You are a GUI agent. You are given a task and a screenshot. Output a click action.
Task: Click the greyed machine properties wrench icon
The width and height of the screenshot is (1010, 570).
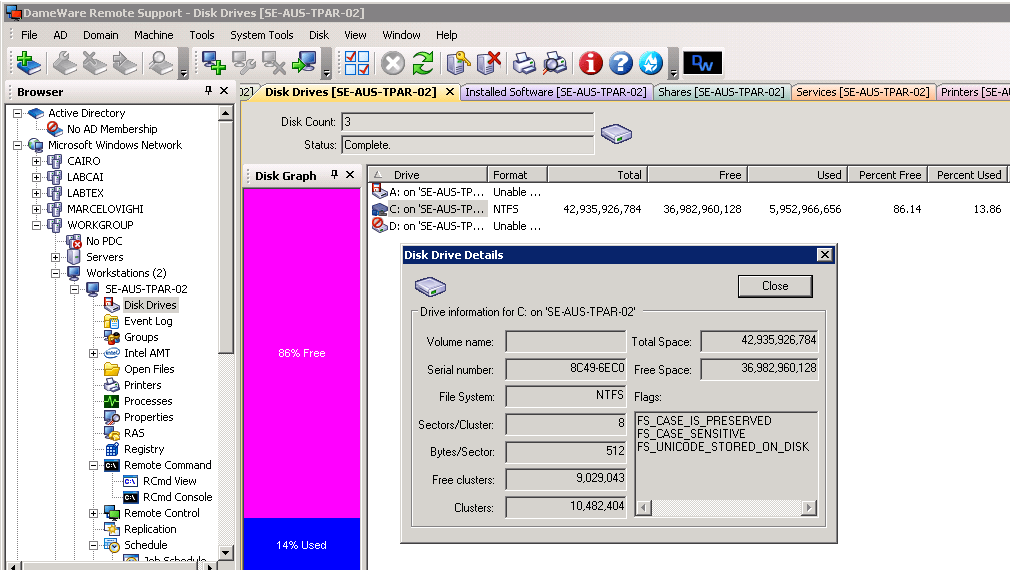pos(244,62)
